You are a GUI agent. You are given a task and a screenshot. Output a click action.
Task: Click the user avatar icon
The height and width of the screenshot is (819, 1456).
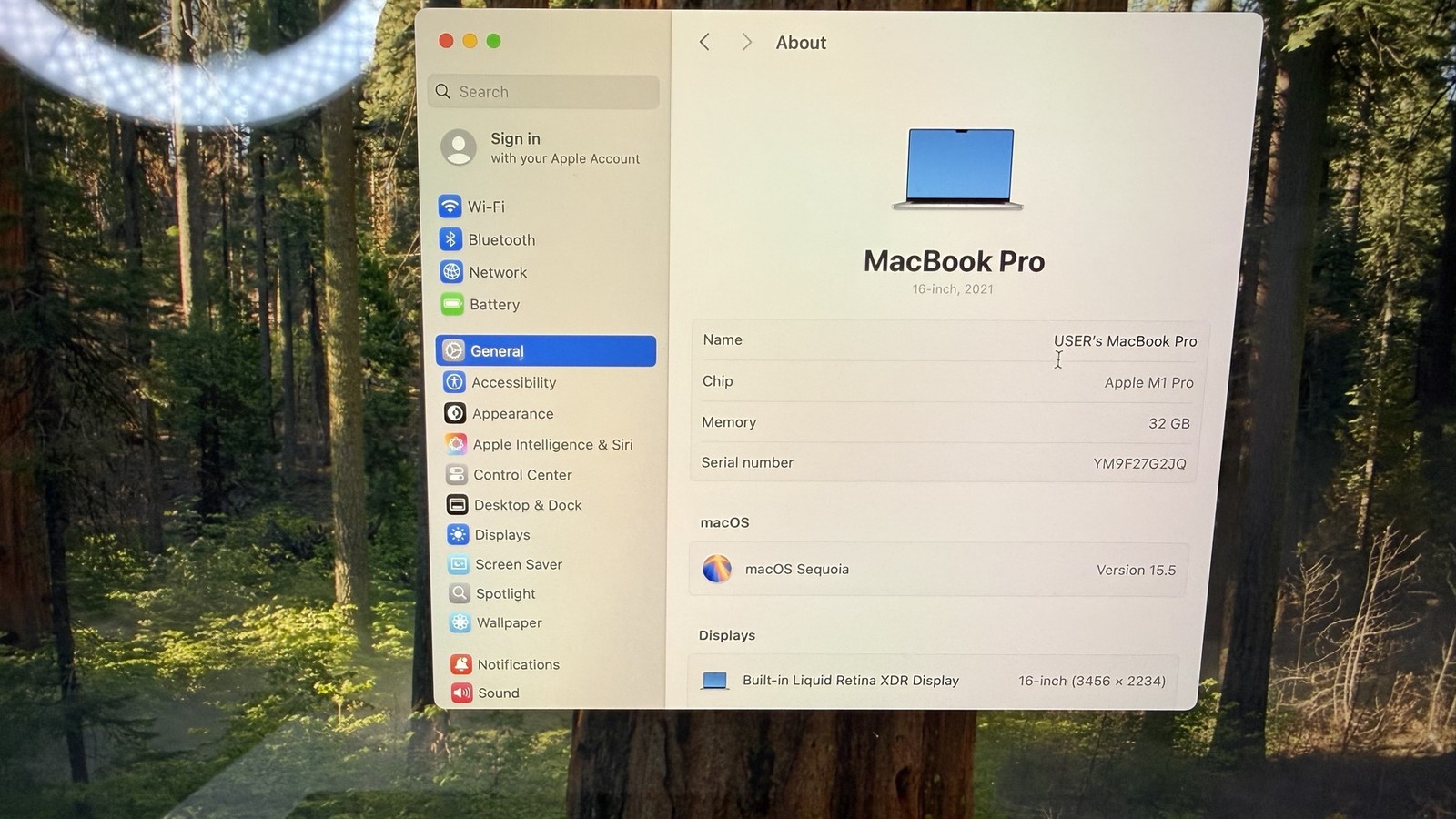coord(459,147)
